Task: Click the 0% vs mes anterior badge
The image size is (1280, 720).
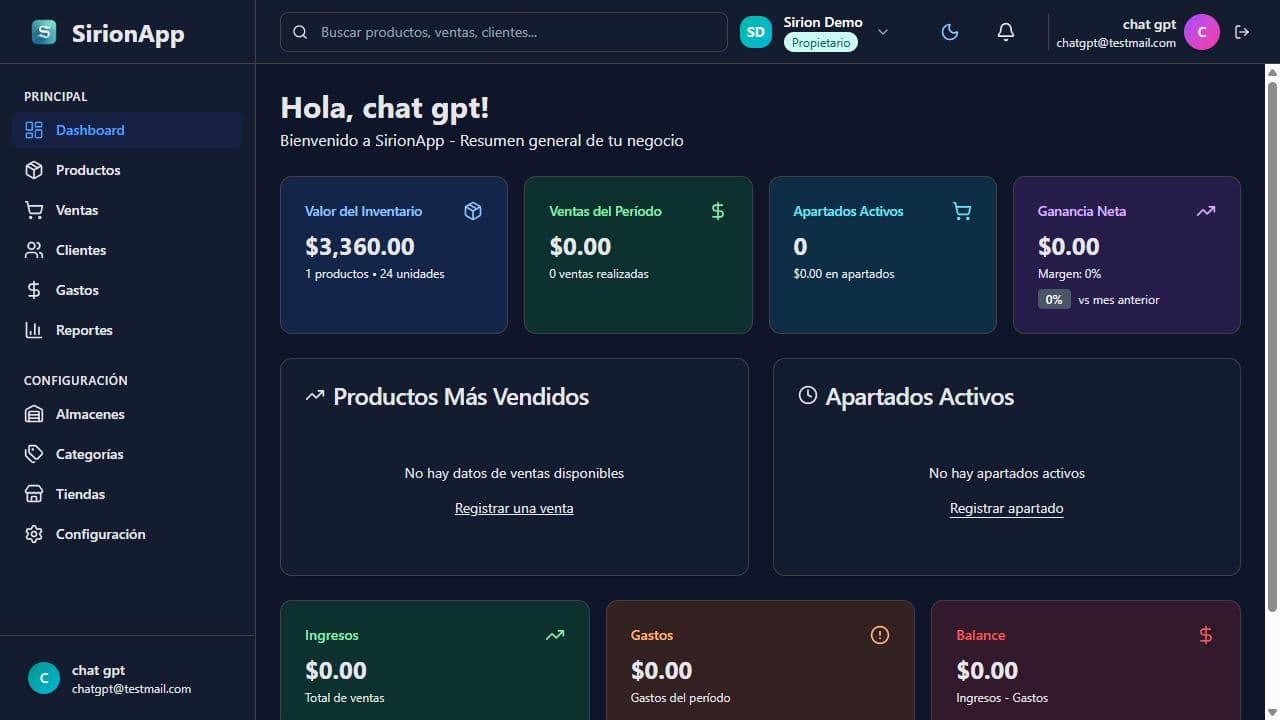Action: pyautogui.click(x=1054, y=299)
